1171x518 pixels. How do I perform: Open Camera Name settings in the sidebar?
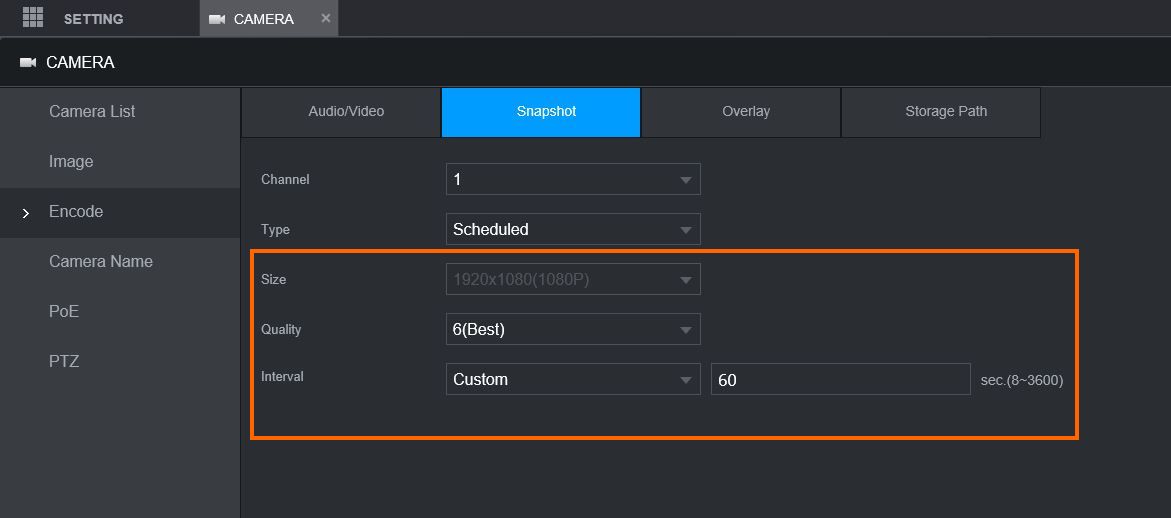(101, 262)
